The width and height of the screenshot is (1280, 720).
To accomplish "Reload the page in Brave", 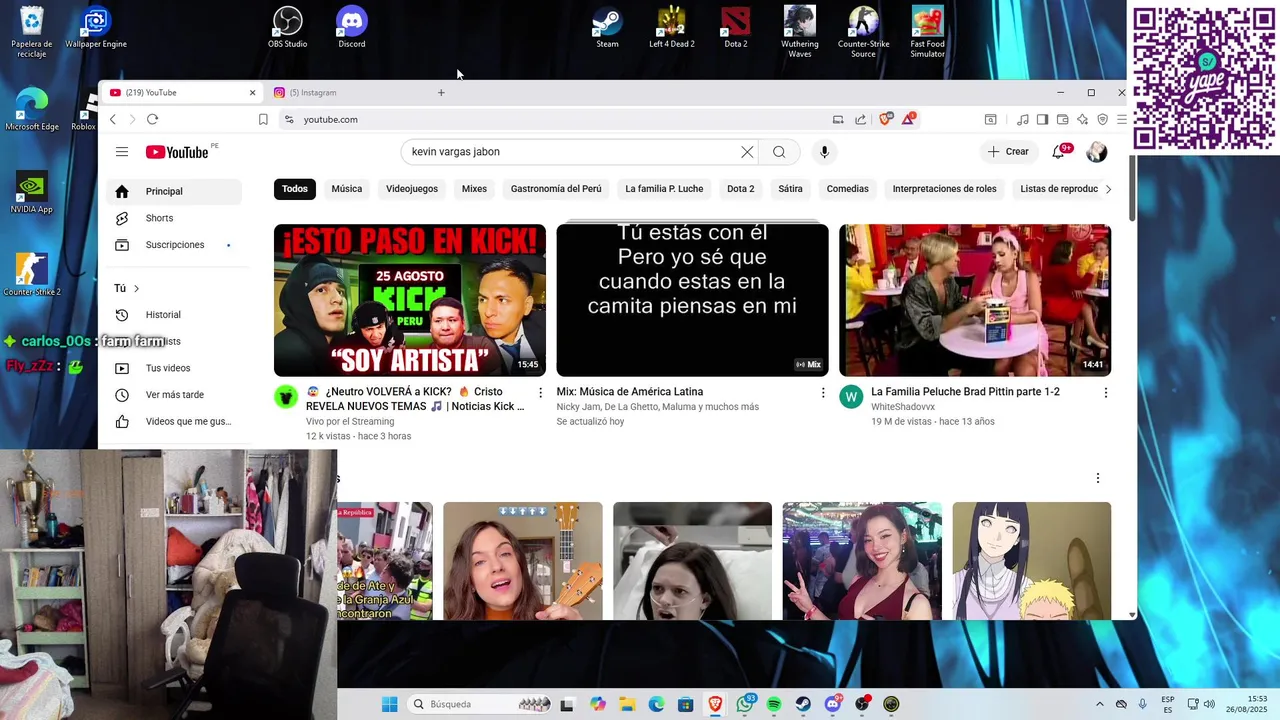I will (x=152, y=119).
